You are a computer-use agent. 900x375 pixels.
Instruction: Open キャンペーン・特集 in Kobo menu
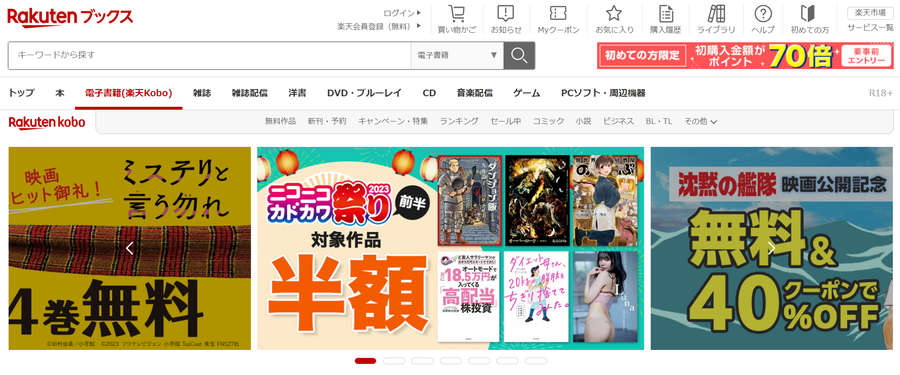(393, 121)
